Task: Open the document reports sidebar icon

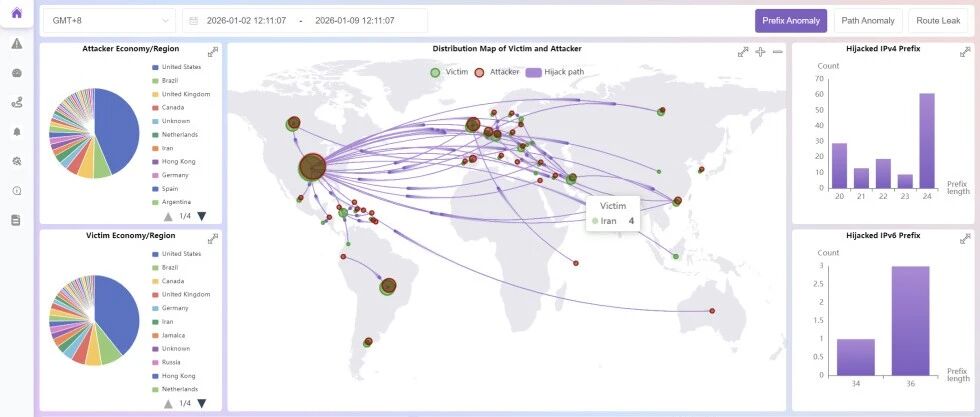Action: (17, 220)
